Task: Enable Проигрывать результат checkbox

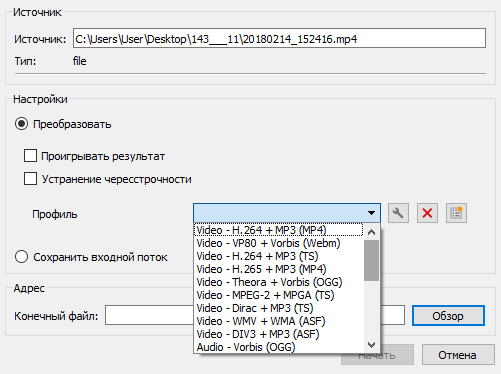Action: (30, 156)
